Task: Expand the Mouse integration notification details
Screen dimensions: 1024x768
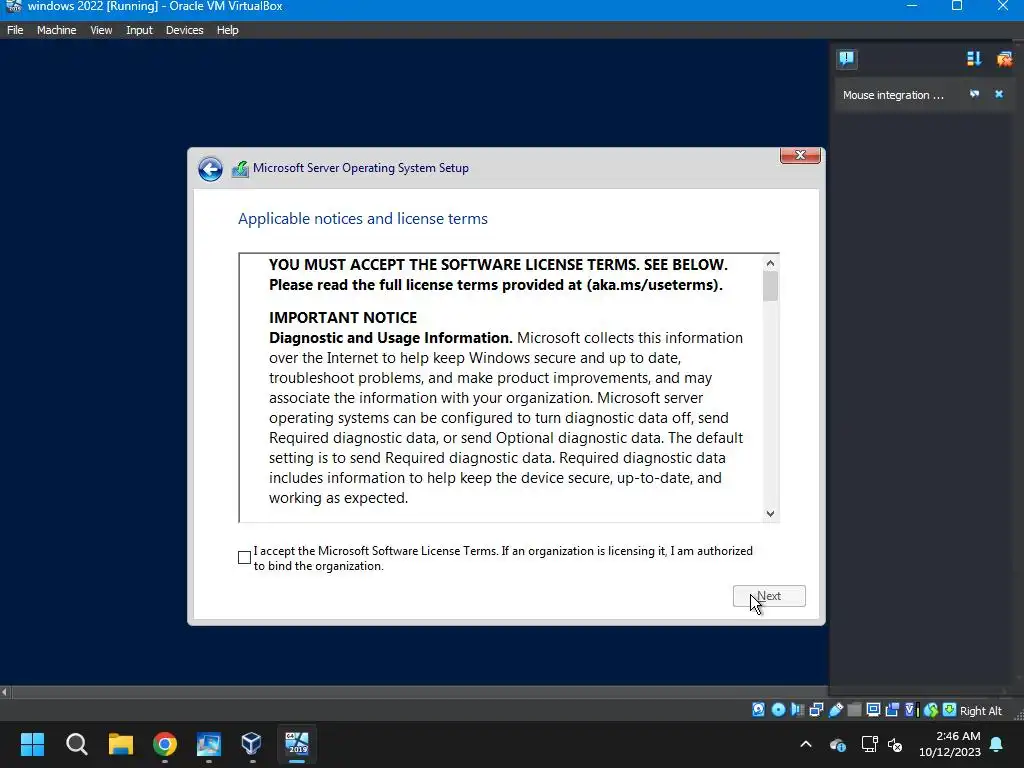Action: pos(974,94)
